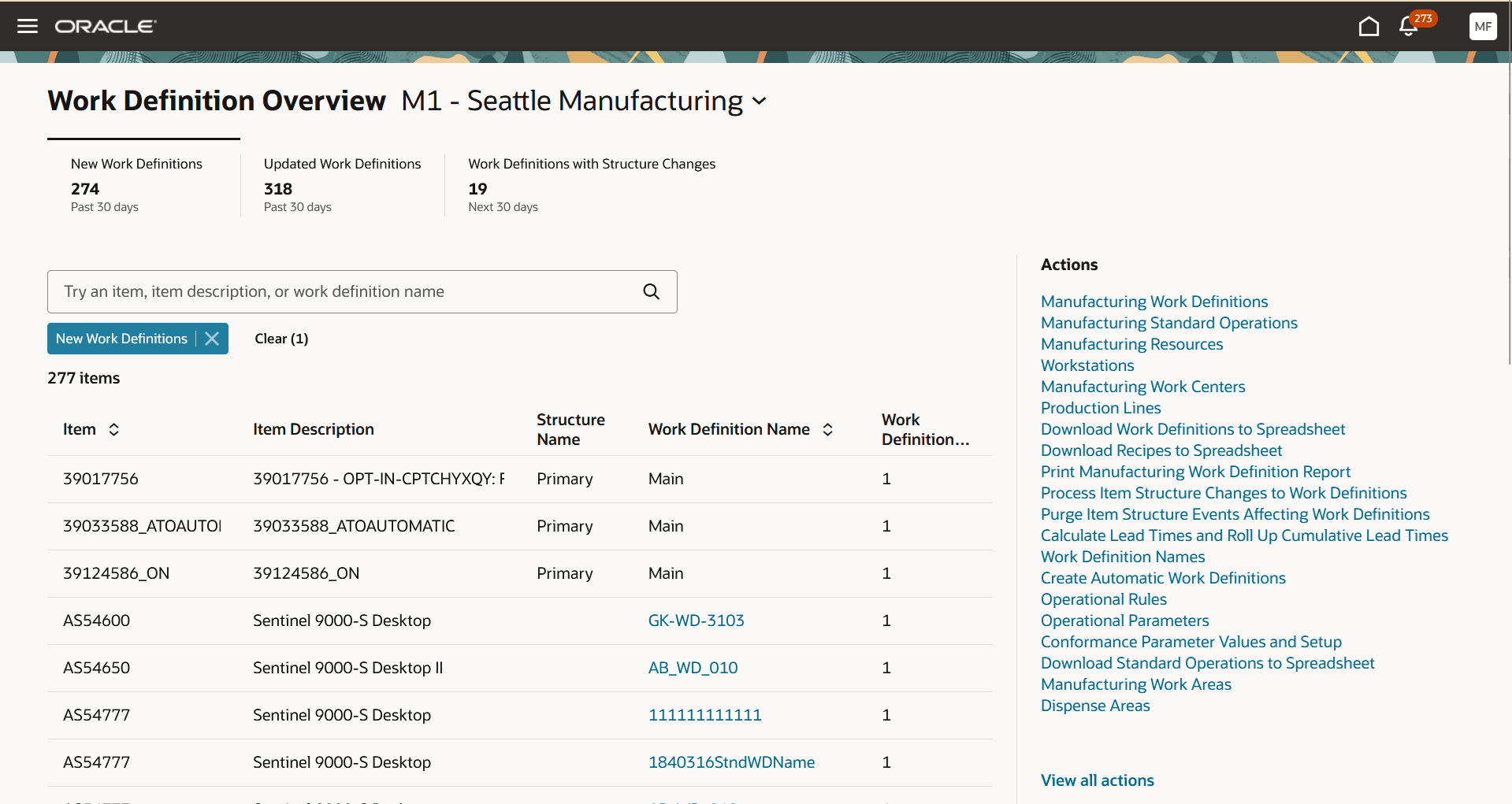The width and height of the screenshot is (1512, 804).
Task: Select item cell AS54600
Action: [96, 621]
